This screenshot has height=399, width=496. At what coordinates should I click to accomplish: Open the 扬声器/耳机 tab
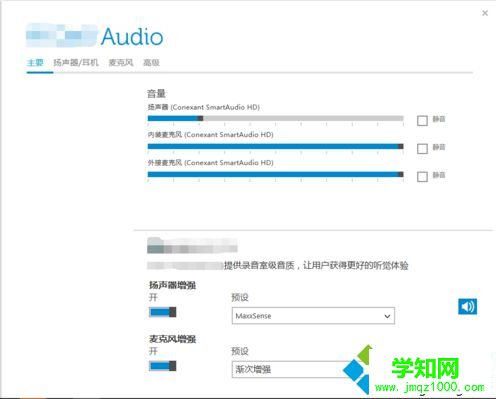[x=76, y=62]
